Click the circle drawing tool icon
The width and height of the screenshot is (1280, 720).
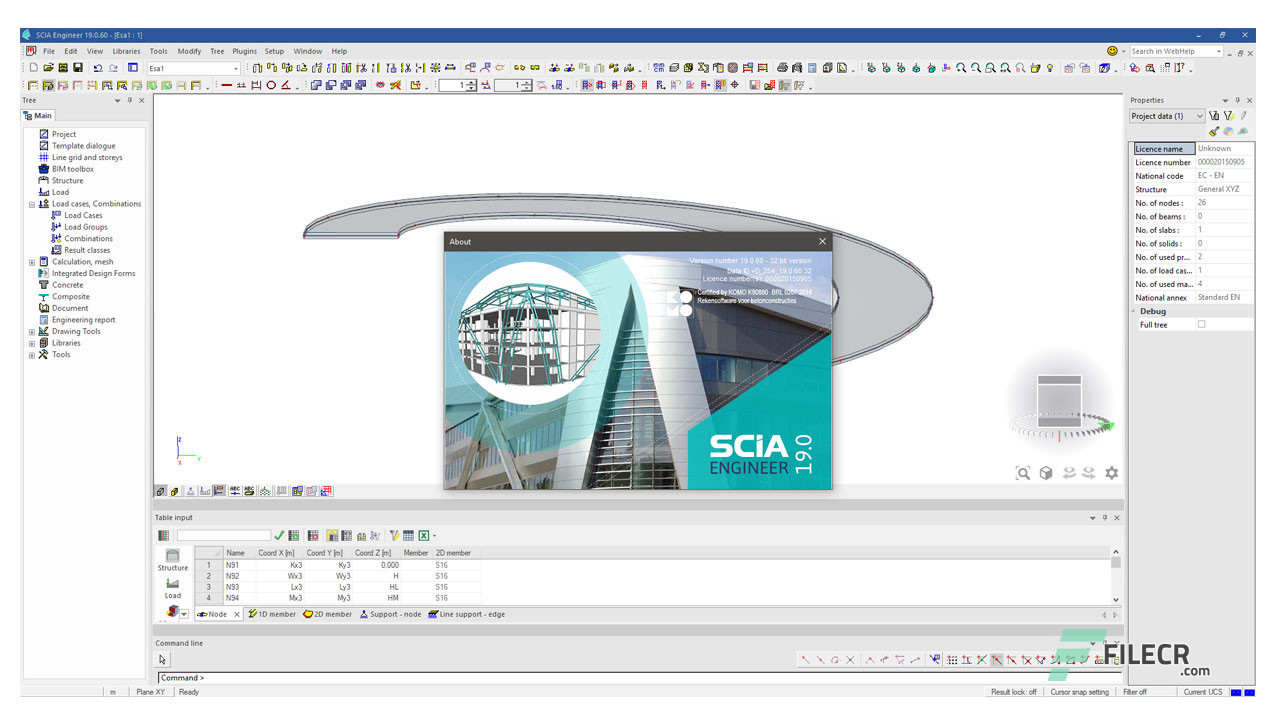271,86
